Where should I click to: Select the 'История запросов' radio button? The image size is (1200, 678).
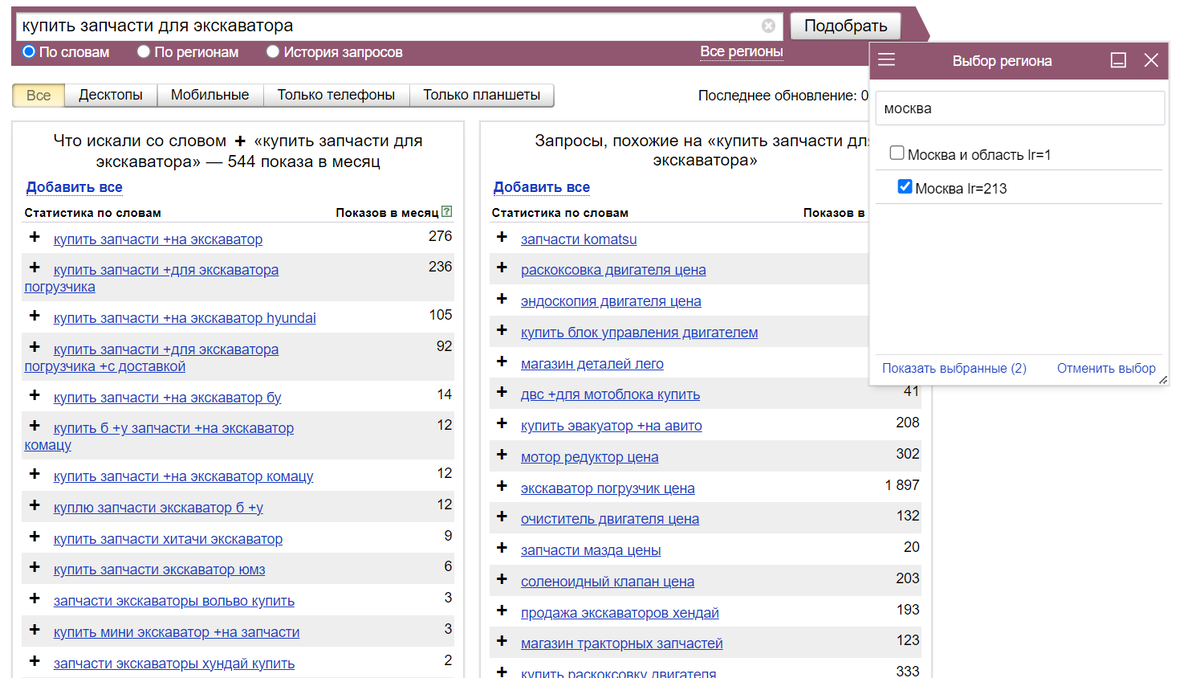point(273,52)
